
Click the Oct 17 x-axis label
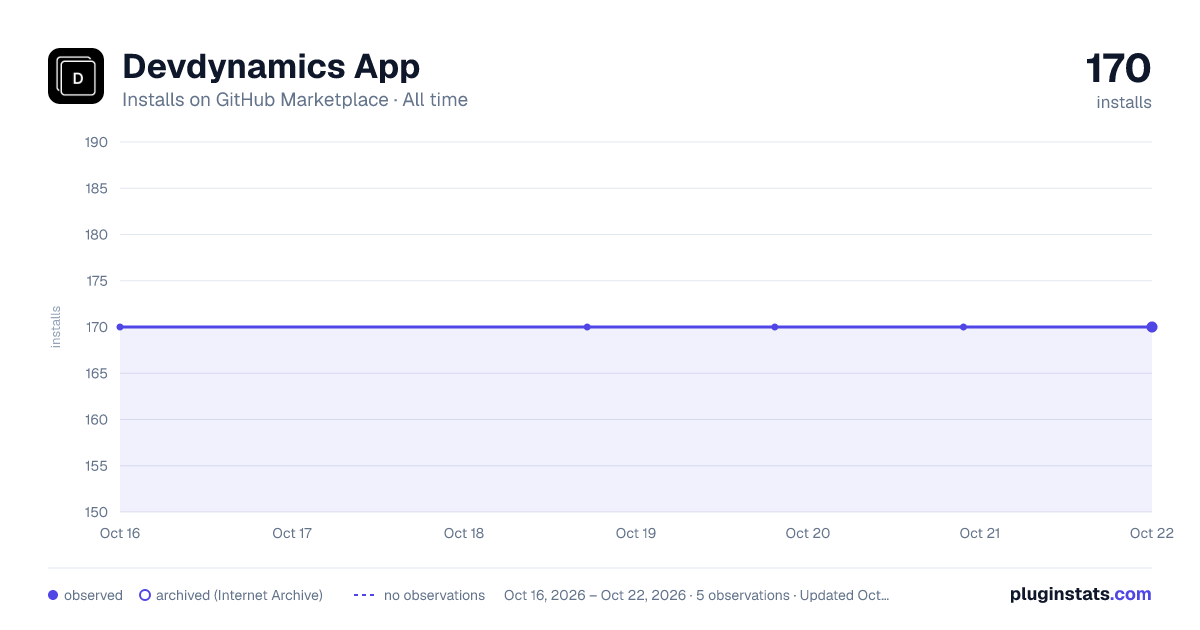point(292,533)
